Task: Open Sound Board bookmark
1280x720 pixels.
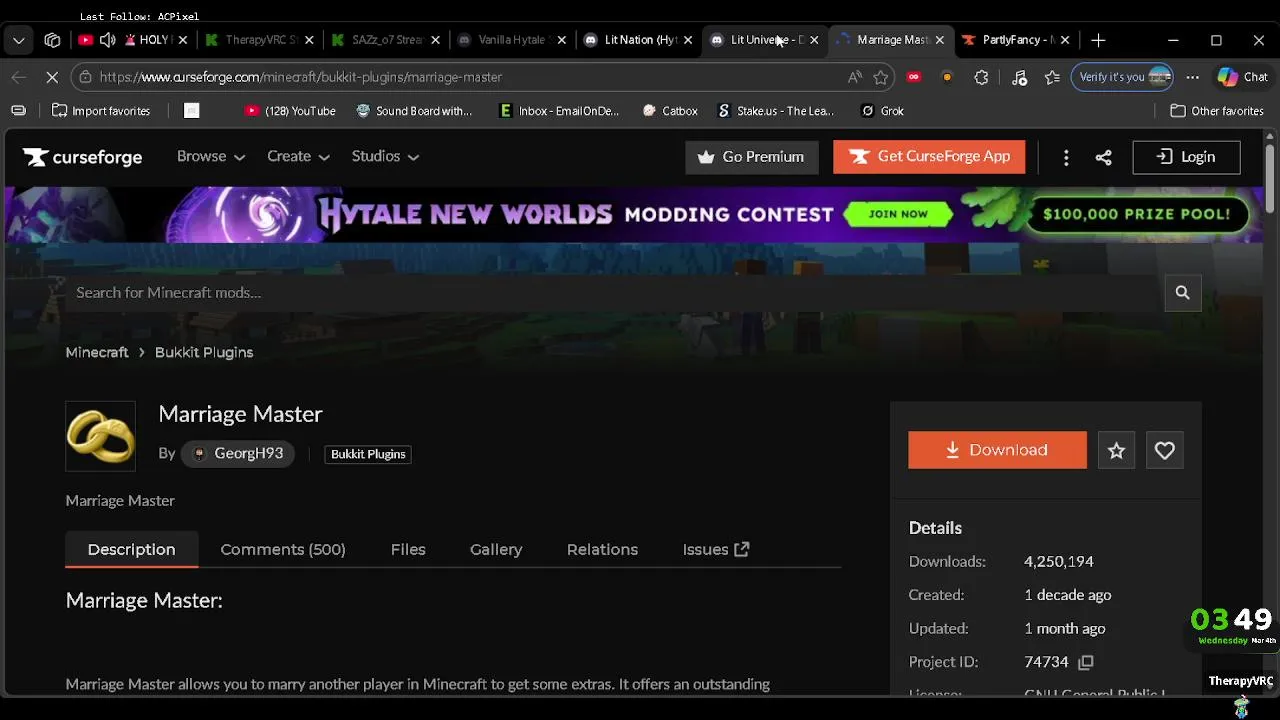Action: [x=414, y=111]
